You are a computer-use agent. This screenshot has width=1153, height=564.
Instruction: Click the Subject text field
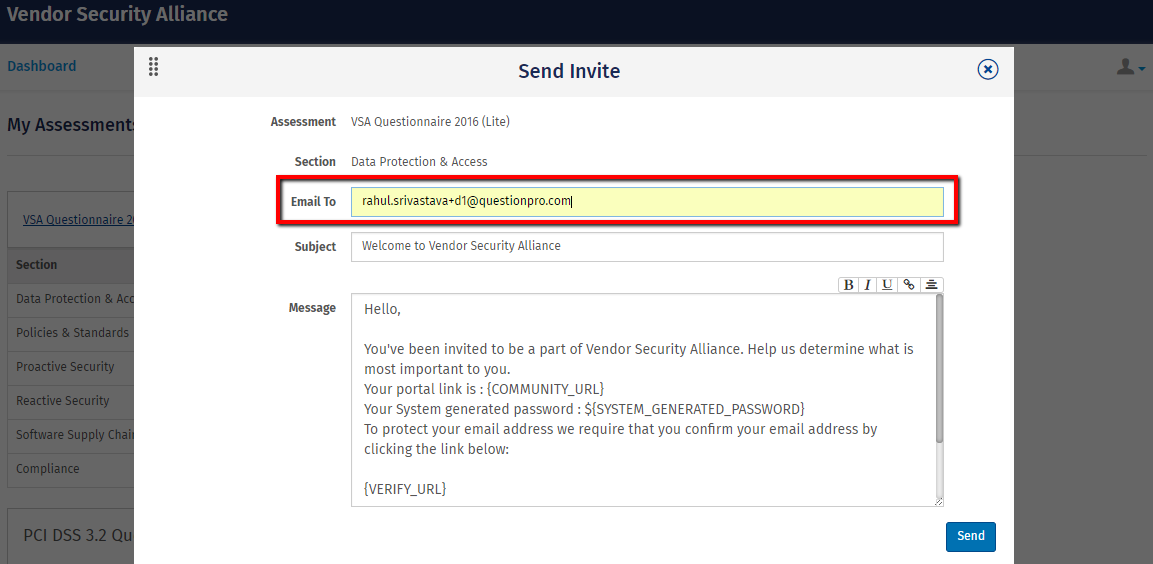[x=647, y=247]
